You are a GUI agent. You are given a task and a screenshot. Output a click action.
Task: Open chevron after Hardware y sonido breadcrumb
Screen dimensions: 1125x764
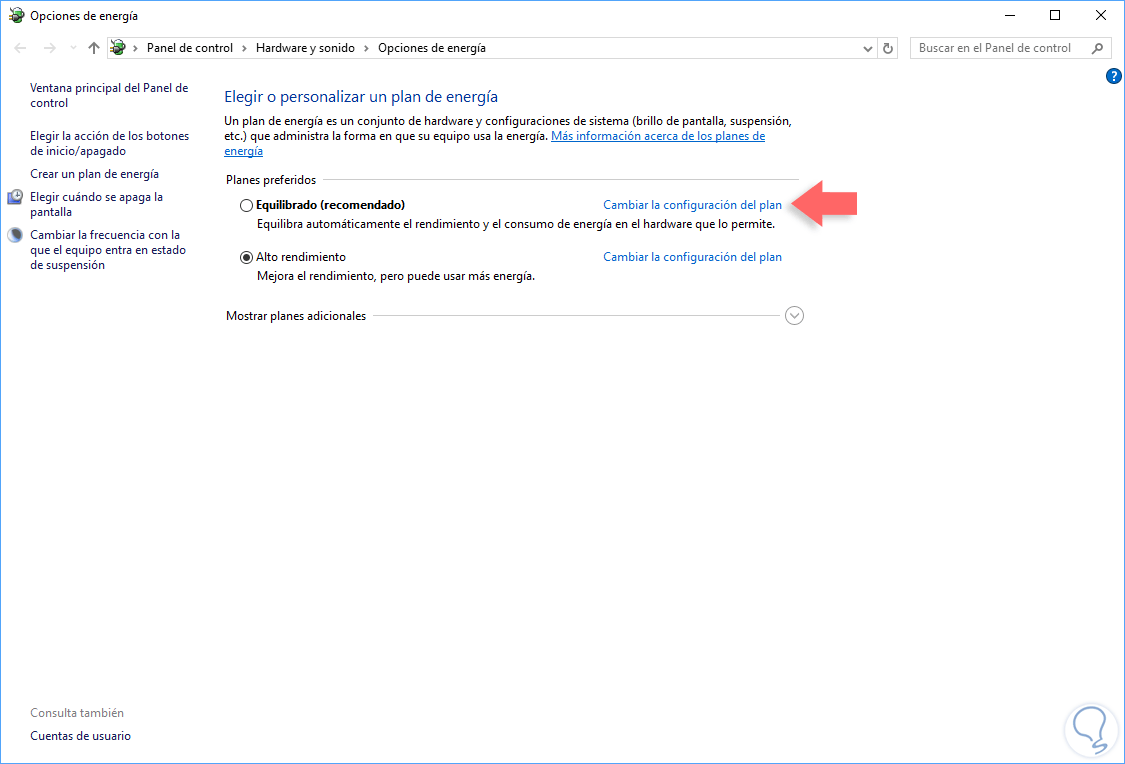point(366,48)
